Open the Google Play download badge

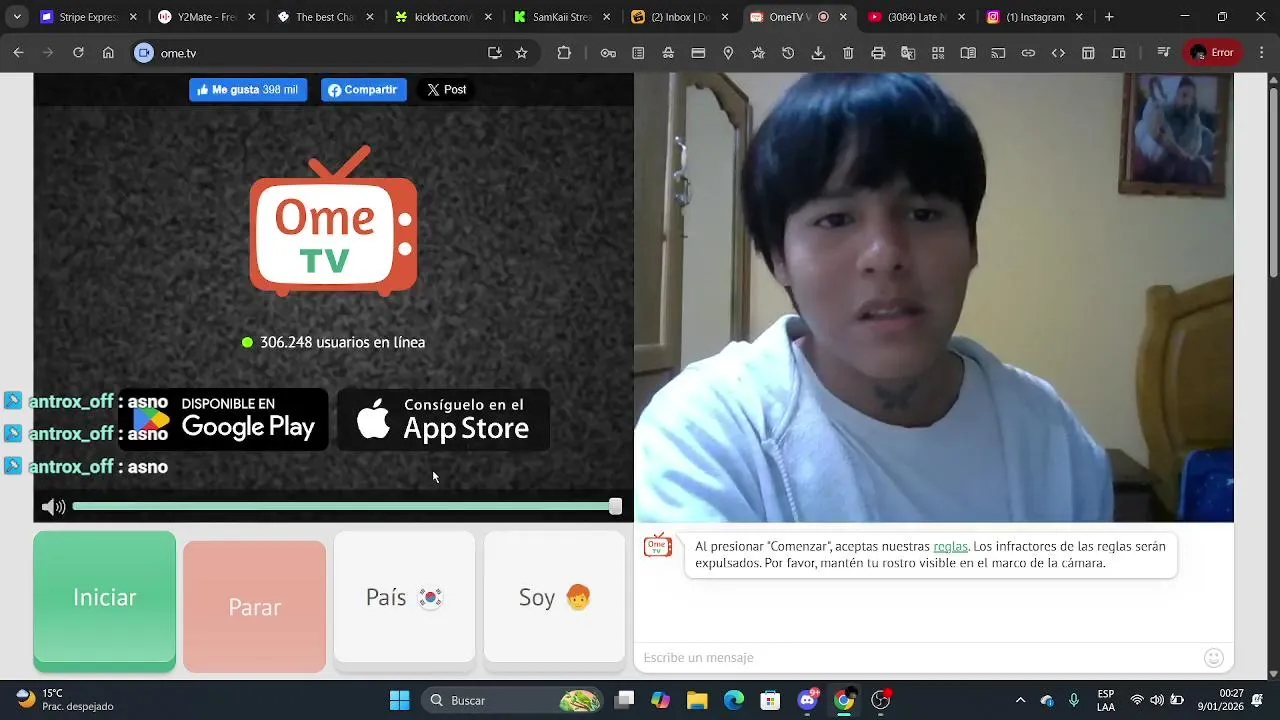click(x=224, y=419)
